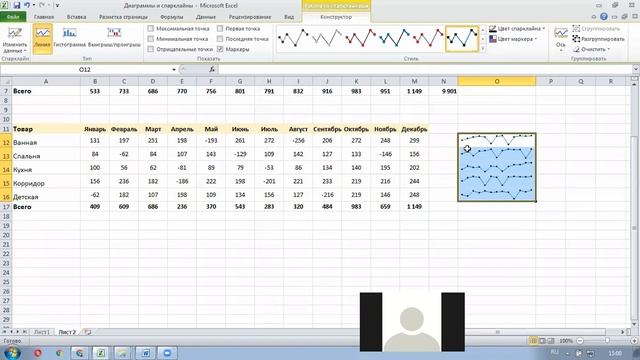Screen dimensions: 640x360
Task: Click the Name Box showing O12
Action: click(84, 69)
